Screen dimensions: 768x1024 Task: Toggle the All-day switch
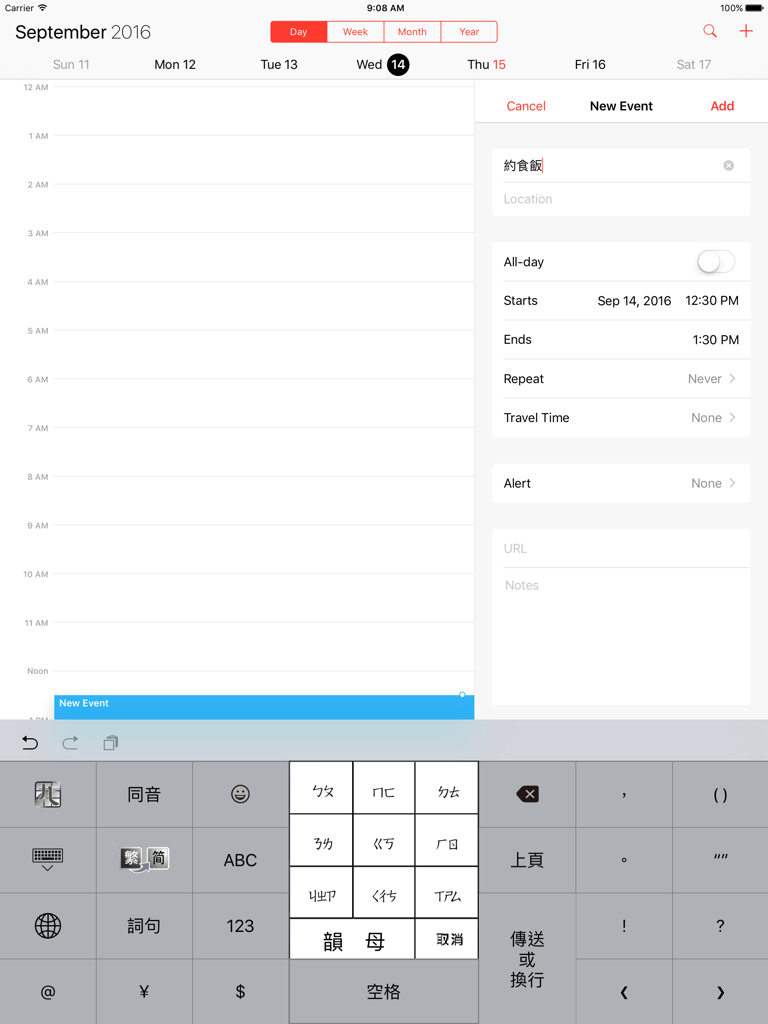(x=716, y=262)
